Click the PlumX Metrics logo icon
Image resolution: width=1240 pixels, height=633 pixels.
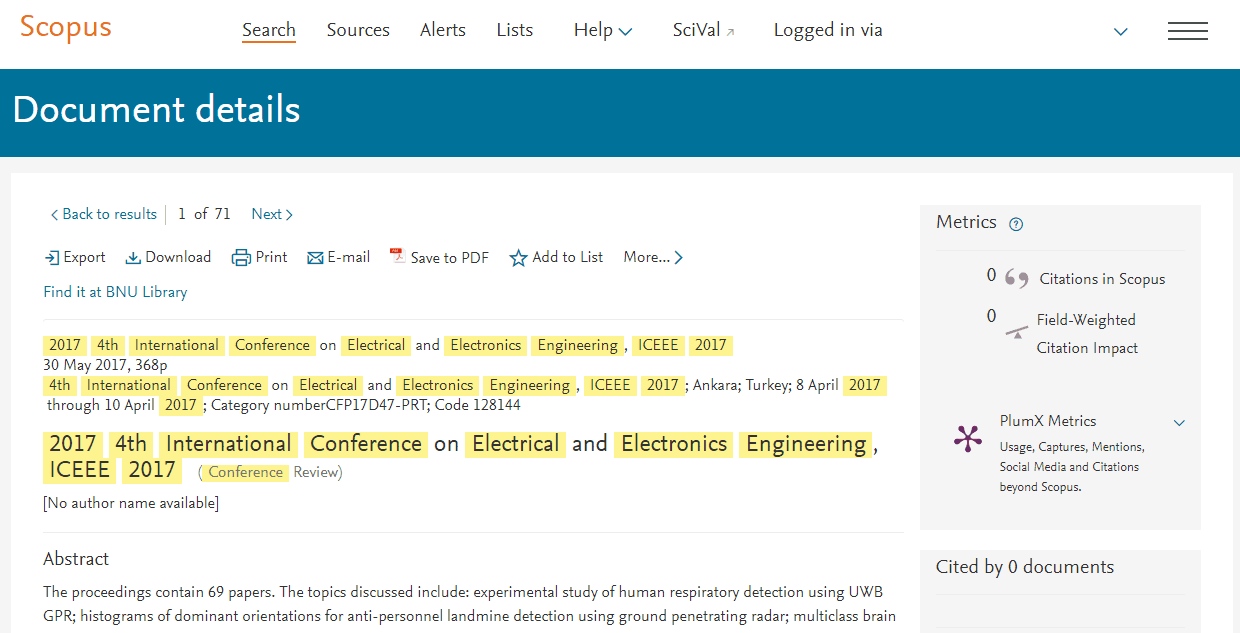coord(968,439)
